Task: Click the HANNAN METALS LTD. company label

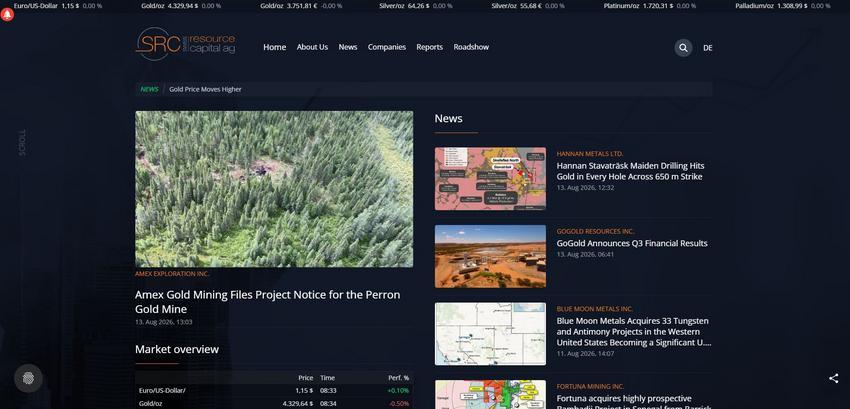Action: point(590,154)
